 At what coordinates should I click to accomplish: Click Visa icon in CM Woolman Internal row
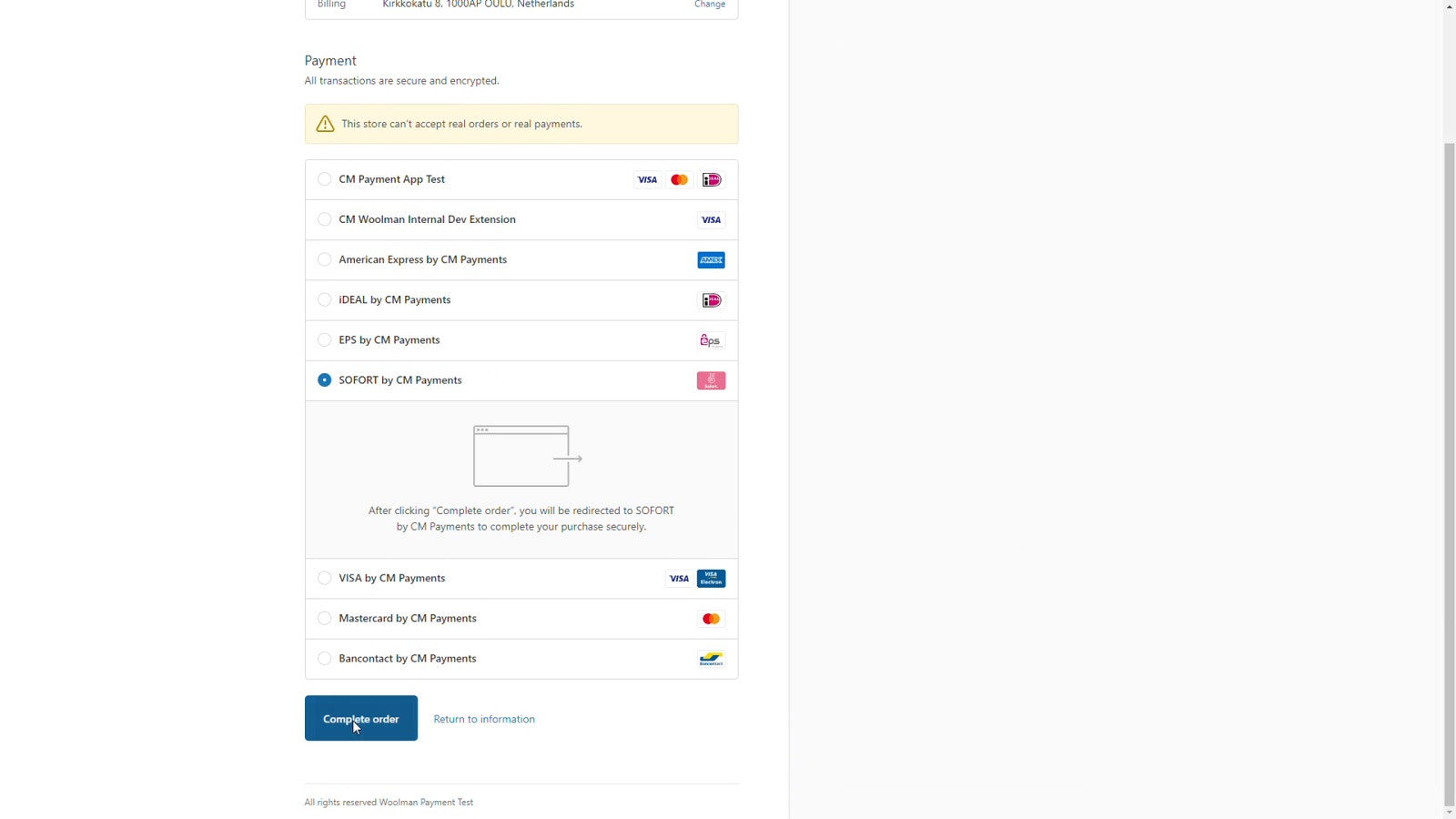click(x=712, y=220)
